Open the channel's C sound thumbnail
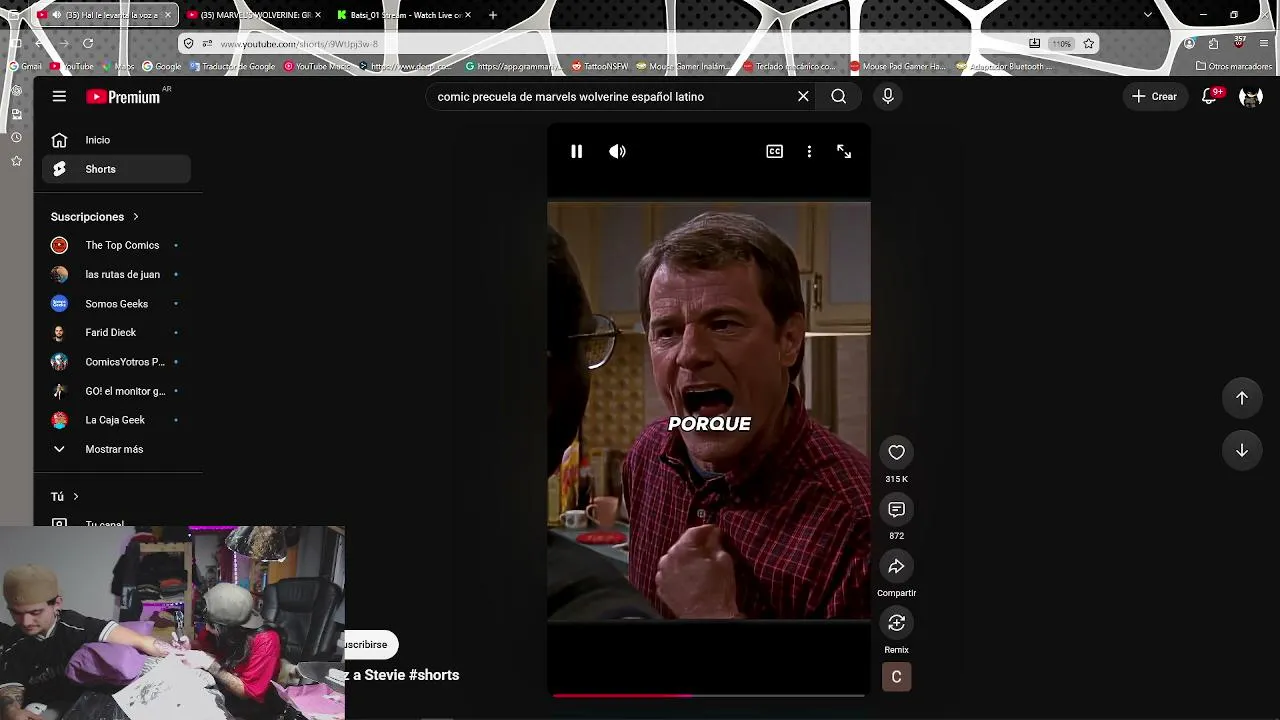 (x=896, y=677)
